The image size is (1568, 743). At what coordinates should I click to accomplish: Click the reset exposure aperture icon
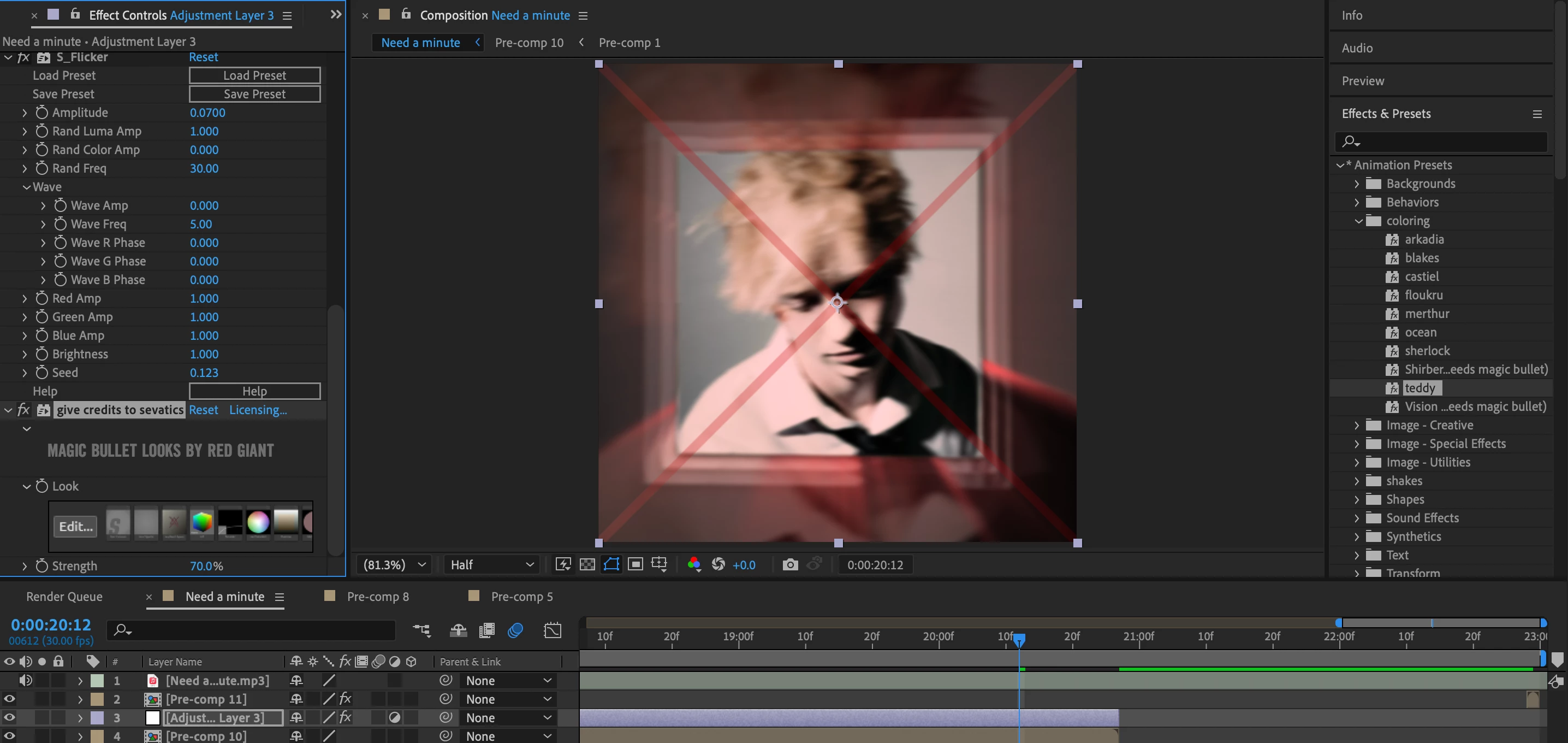(718, 564)
